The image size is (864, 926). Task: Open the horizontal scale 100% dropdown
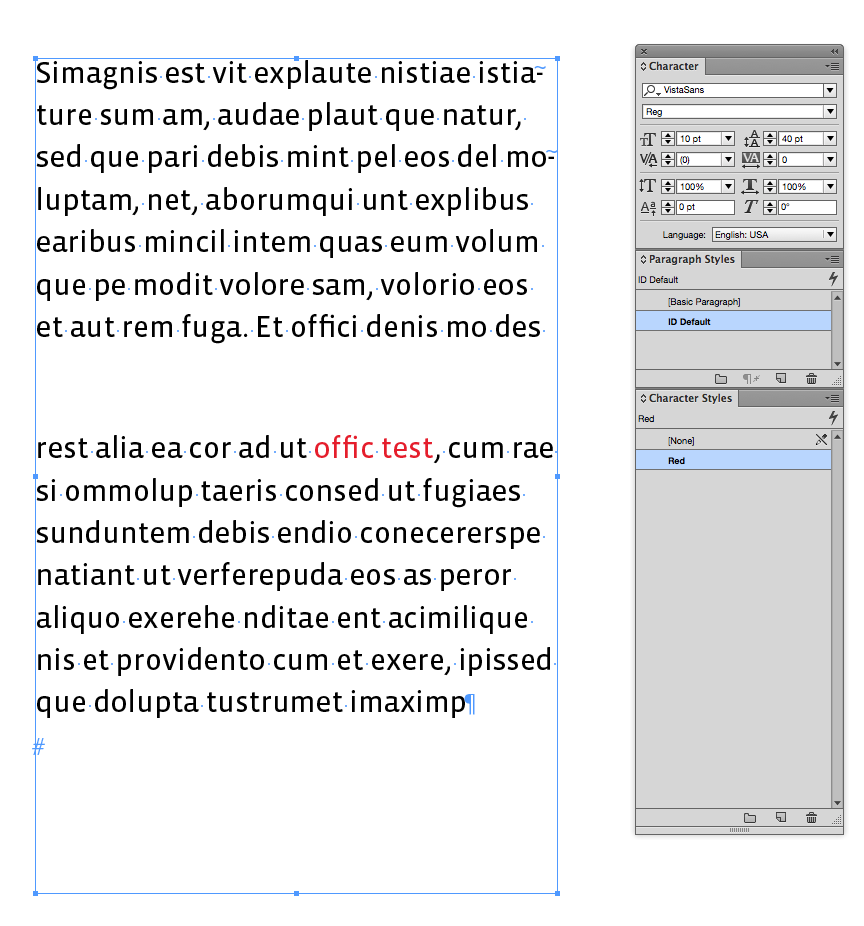[830, 187]
